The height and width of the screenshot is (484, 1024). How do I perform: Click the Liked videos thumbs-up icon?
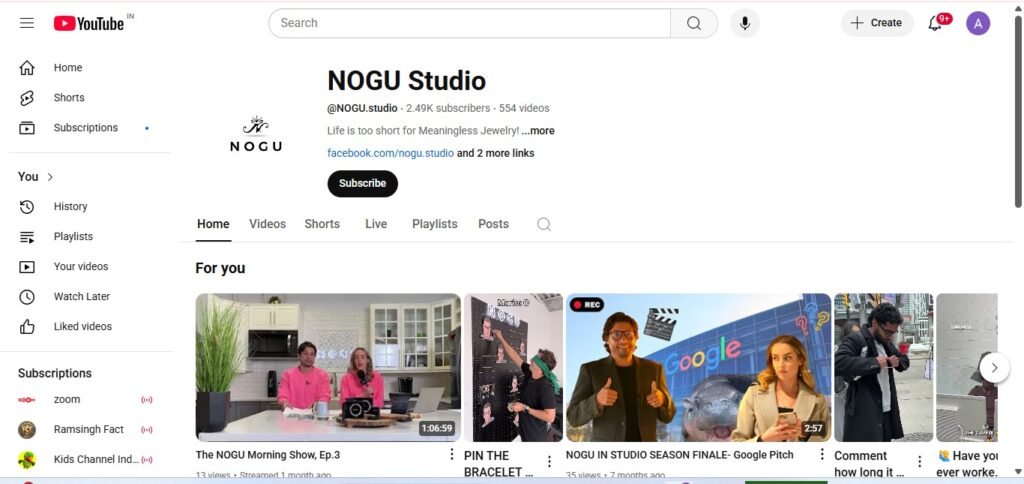tap(27, 327)
